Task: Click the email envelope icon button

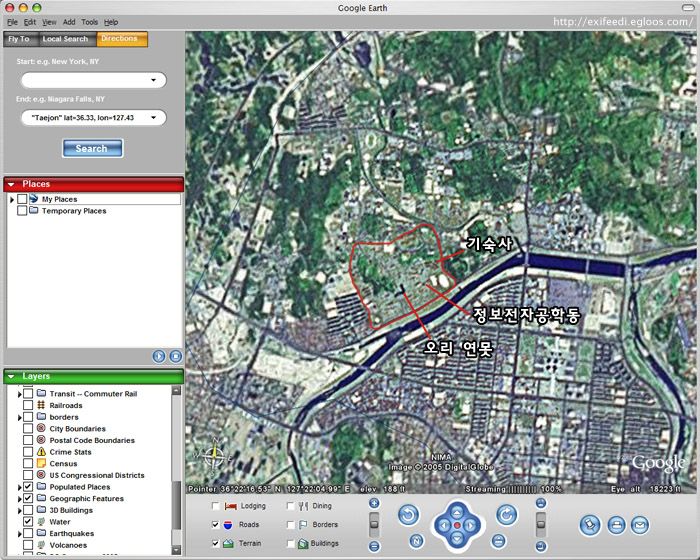Action: click(639, 525)
